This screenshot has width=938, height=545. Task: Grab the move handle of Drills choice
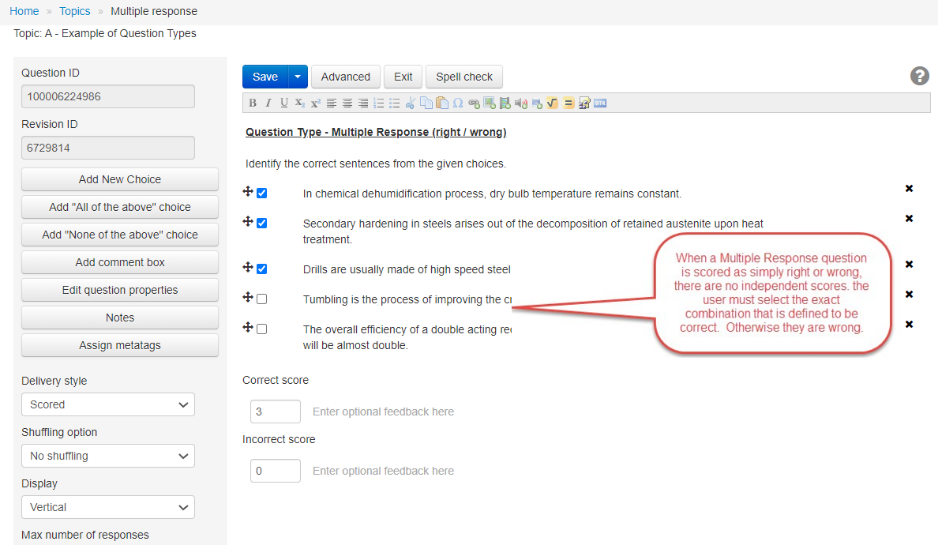pyautogui.click(x=248, y=267)
